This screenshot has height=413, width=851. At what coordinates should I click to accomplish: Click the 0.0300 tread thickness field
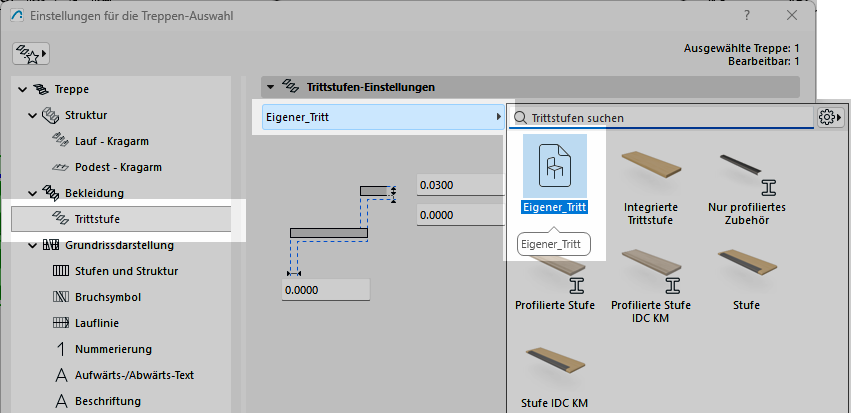pos(460,185)
